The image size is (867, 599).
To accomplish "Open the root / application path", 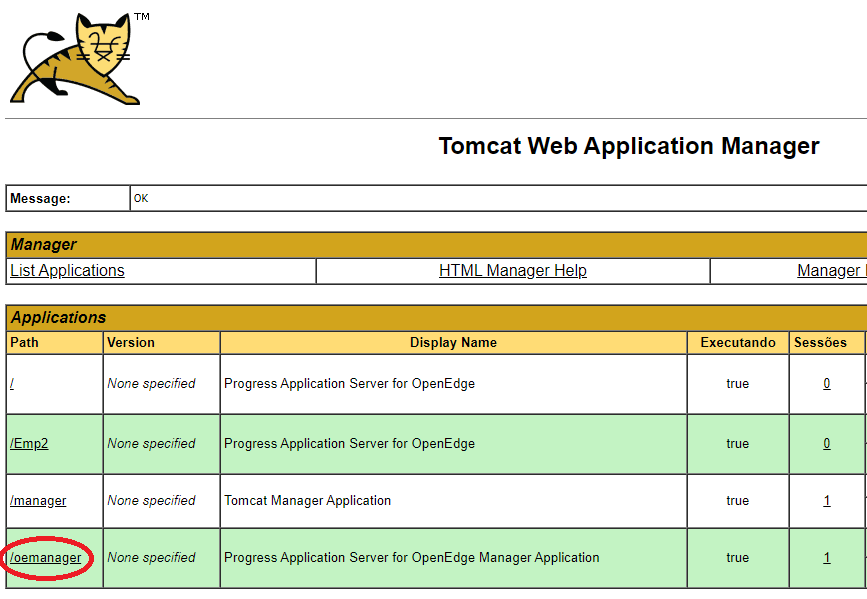I will tap(12, 383).
